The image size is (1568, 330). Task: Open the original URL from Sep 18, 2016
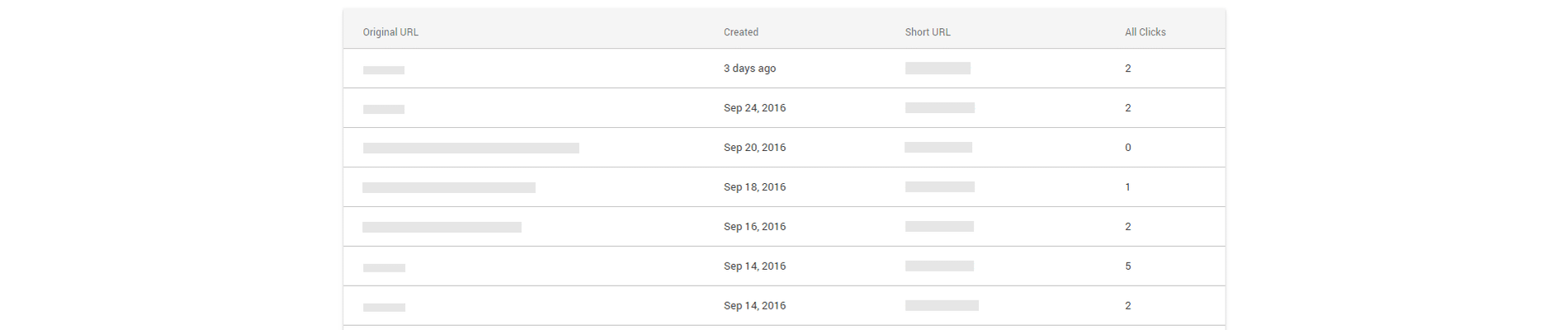(x=449, y=188)
